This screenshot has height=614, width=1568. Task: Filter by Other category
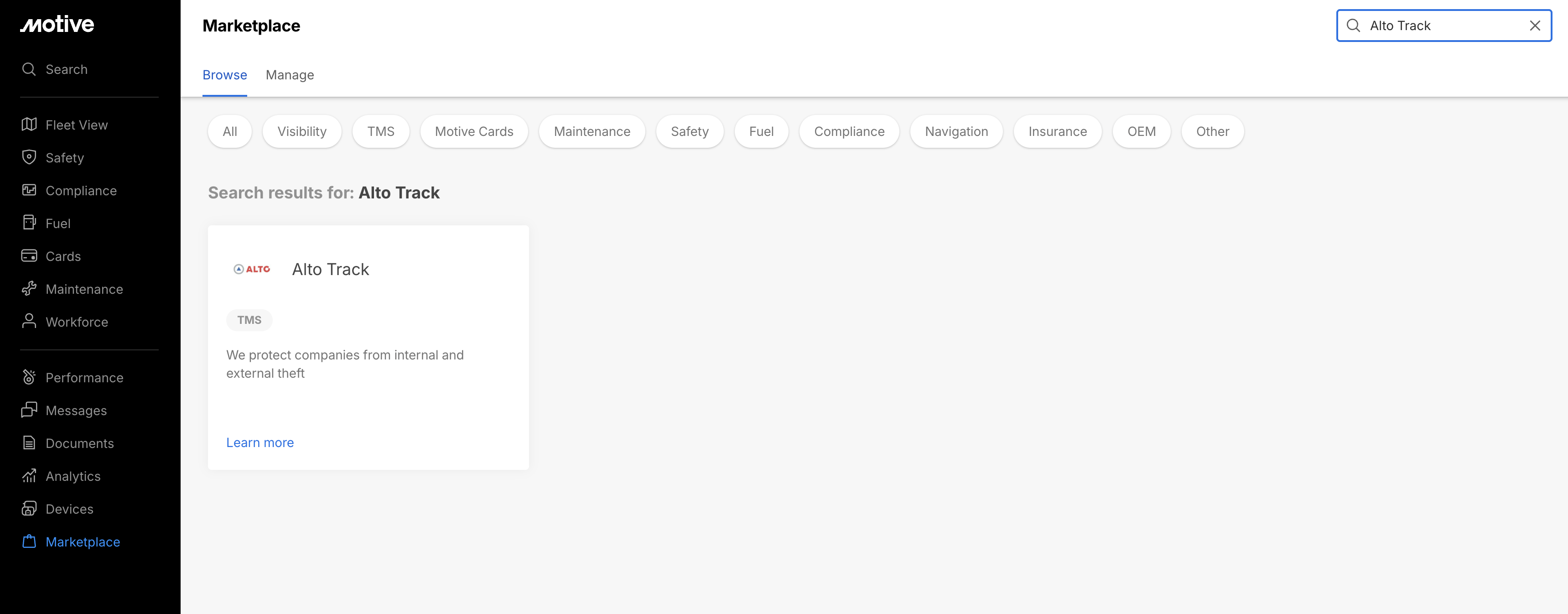point(1213,131)
